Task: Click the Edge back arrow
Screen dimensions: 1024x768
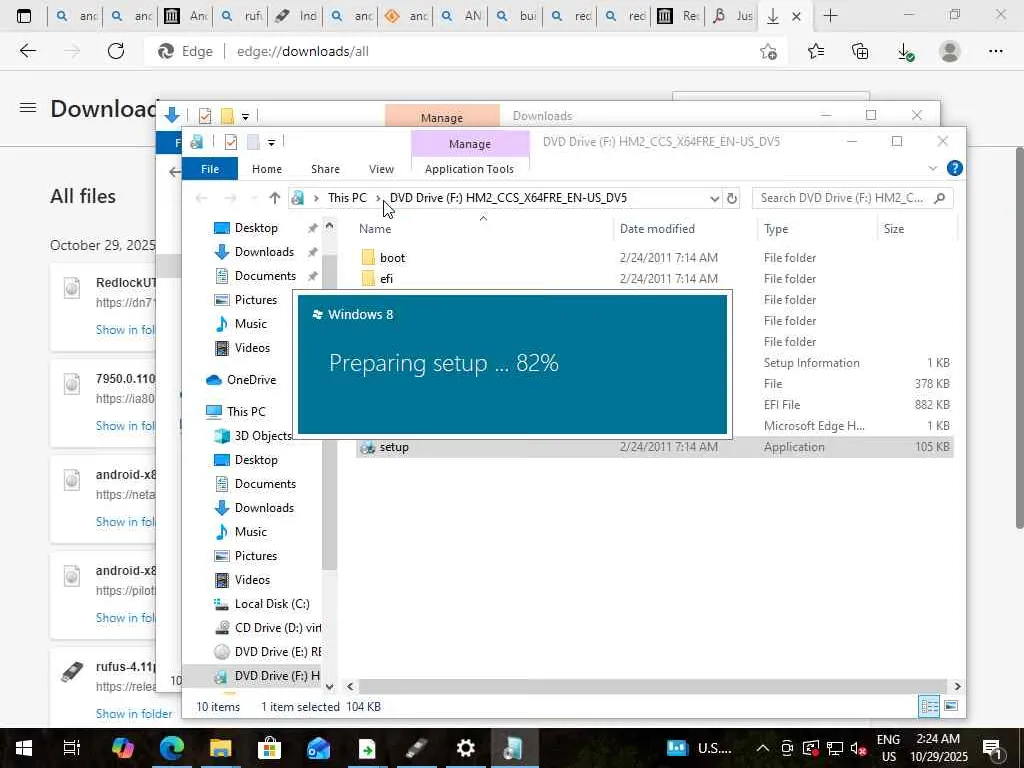Action: (x=27, y=51)
